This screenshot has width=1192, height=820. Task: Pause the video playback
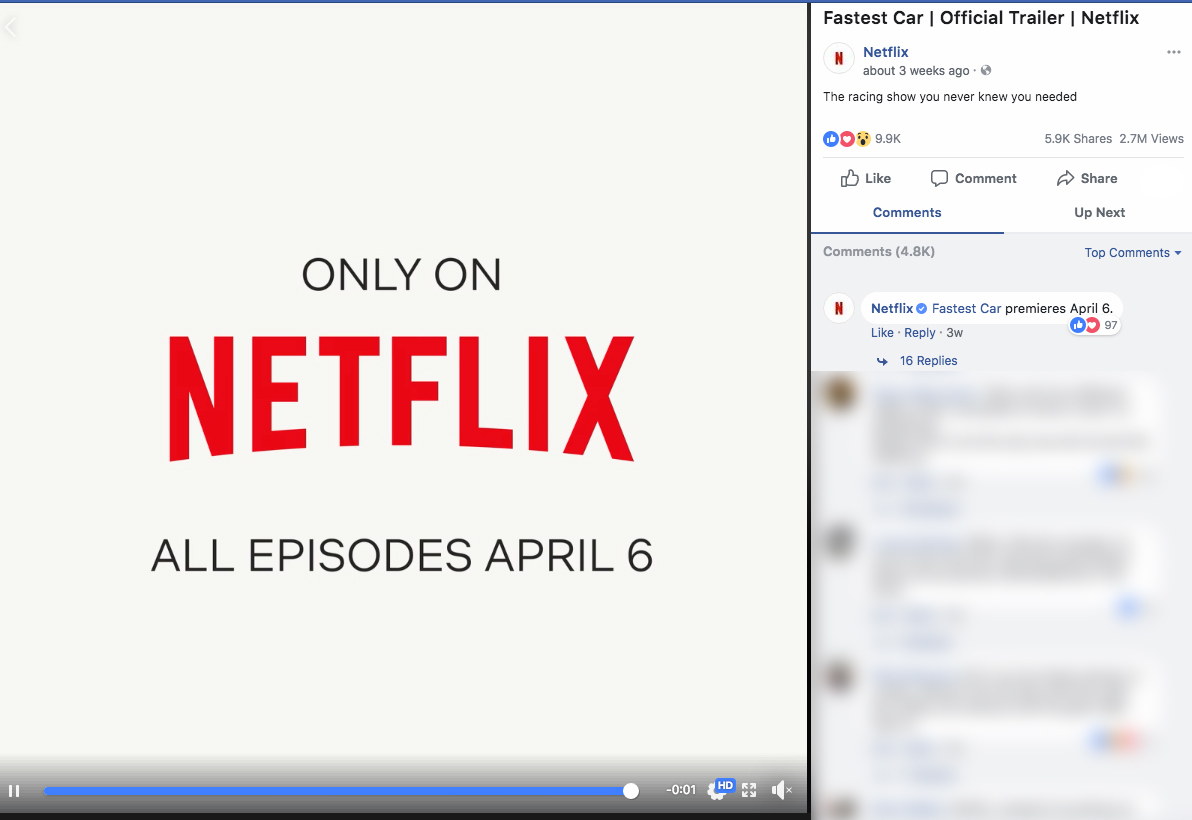point(14,791)
